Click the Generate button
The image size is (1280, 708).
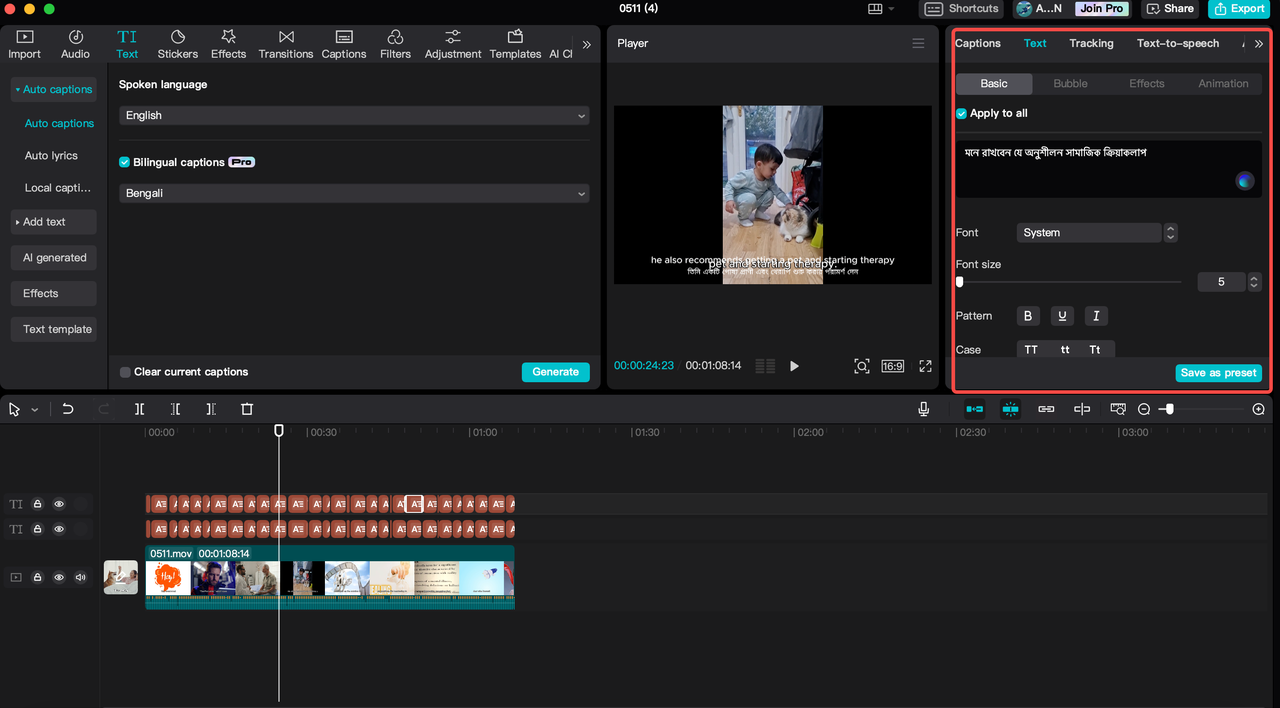(555, 372)
